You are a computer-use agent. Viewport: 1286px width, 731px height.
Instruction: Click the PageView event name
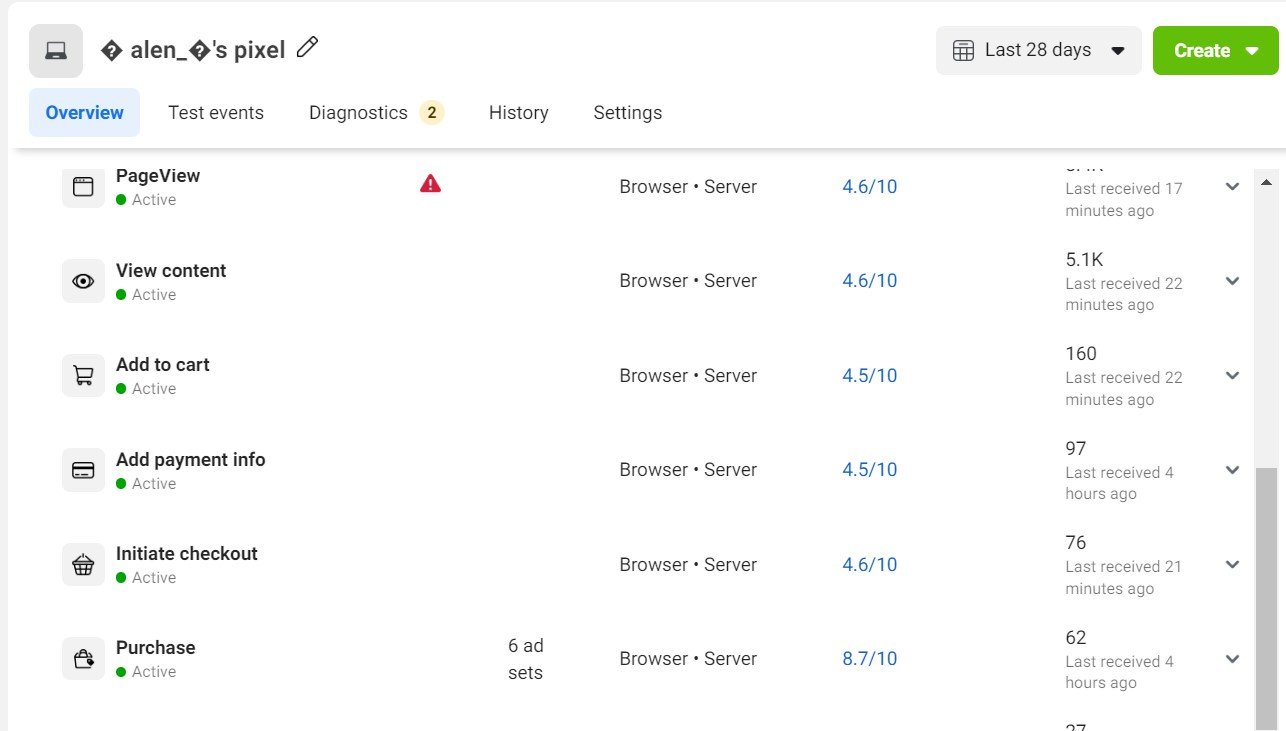[158, 176]
